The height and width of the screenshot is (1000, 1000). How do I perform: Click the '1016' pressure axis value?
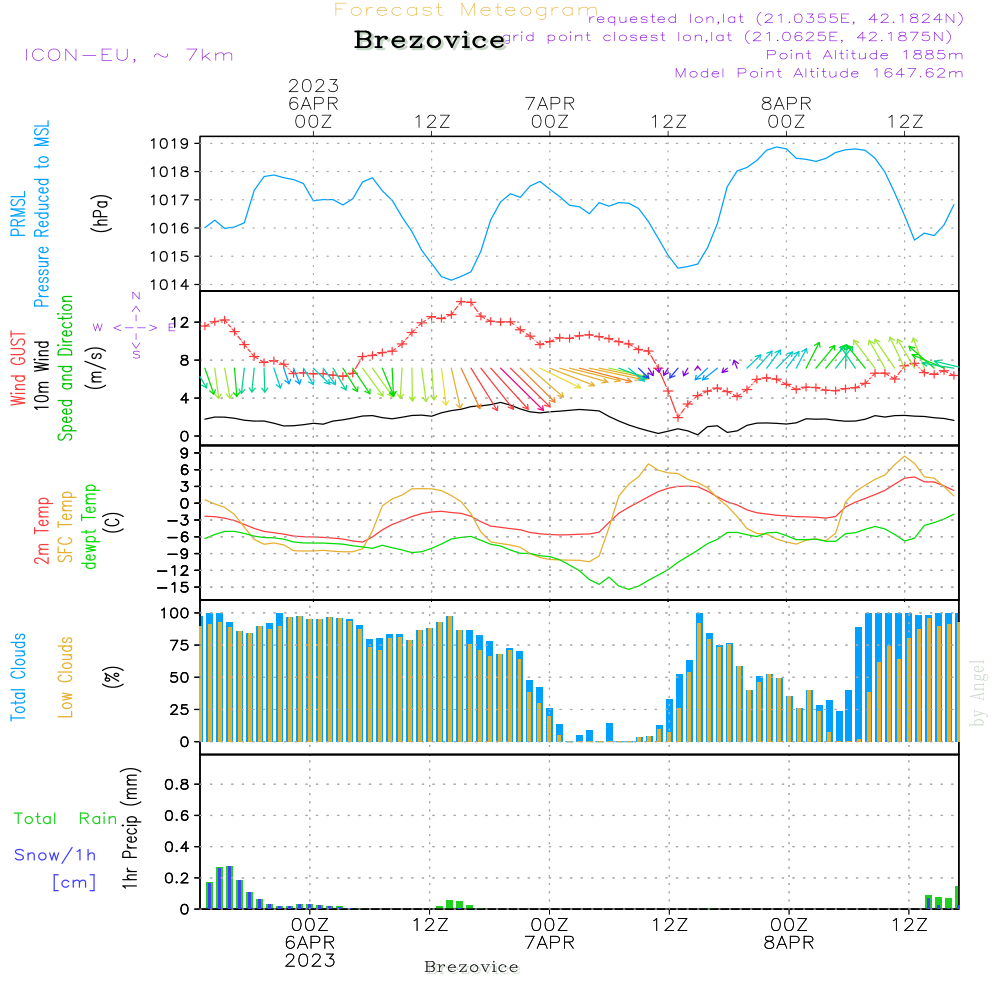170,228
